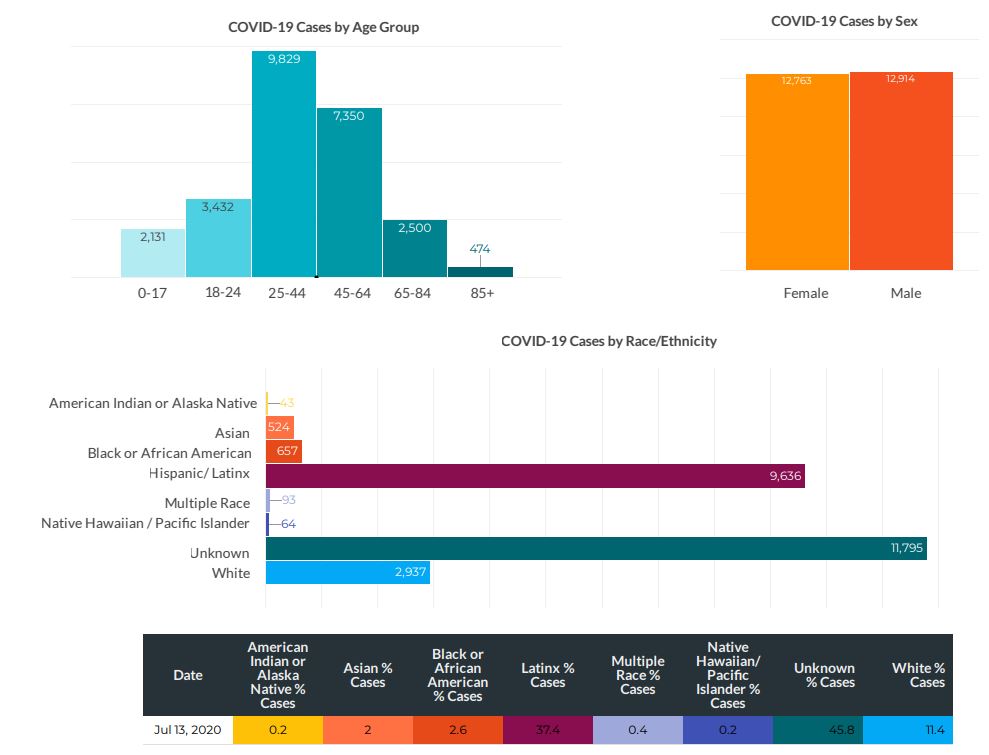Click the Latinx % Cases column header
This screenshot has width=989, height=755.
click(x=548, y=675)
